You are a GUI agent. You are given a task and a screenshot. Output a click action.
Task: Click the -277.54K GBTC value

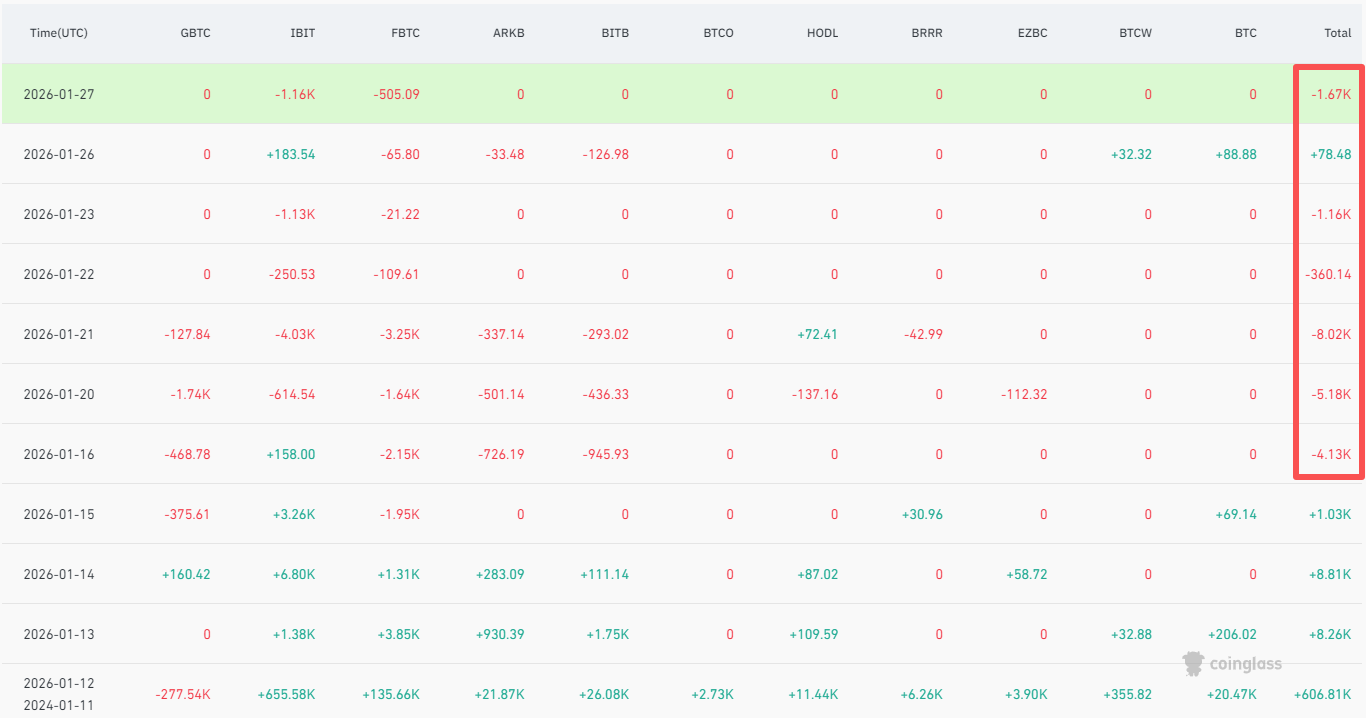coord(183,694)
